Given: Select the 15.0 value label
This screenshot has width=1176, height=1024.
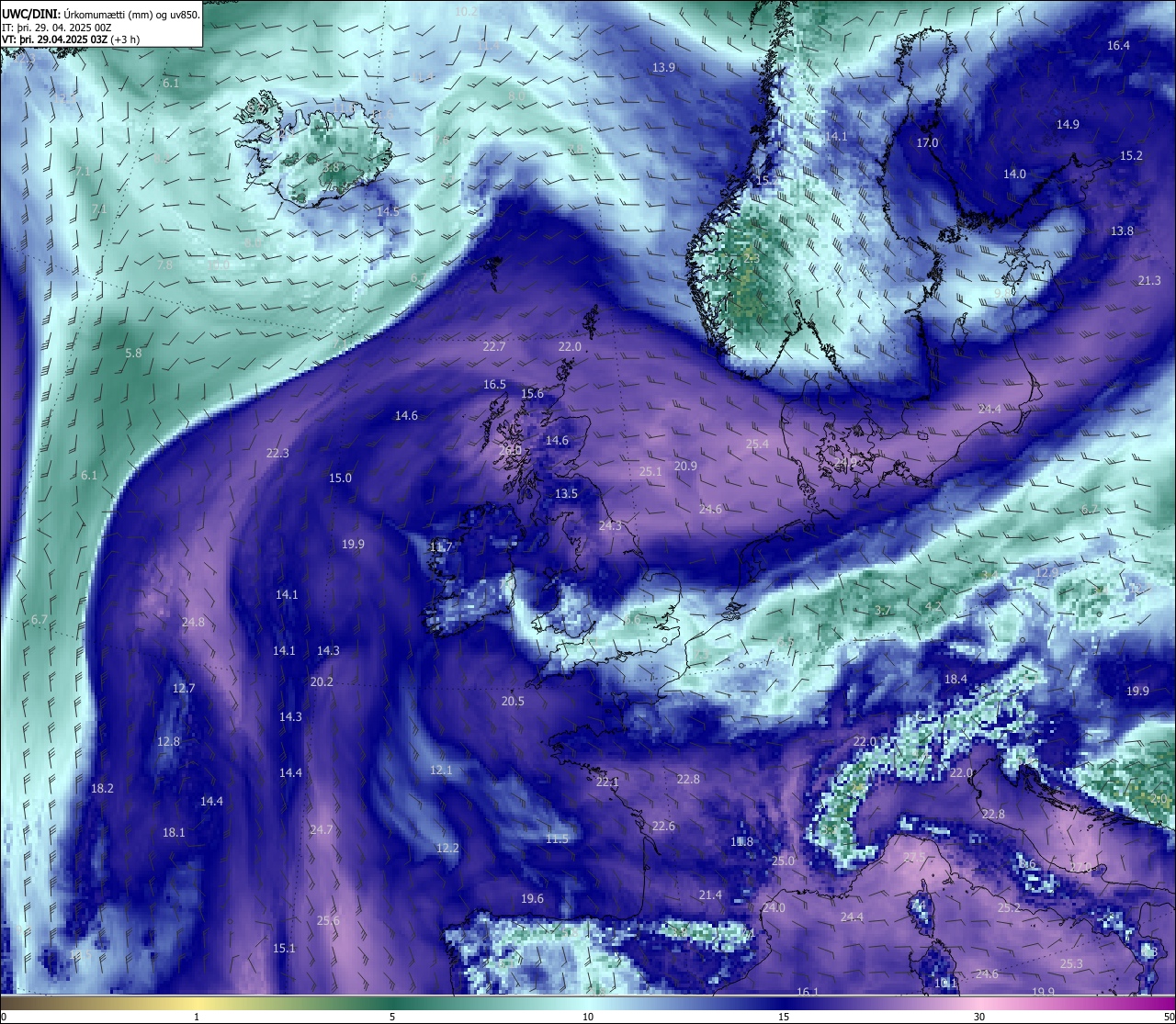Looking at the screenshot, I should tap(340, 478).
